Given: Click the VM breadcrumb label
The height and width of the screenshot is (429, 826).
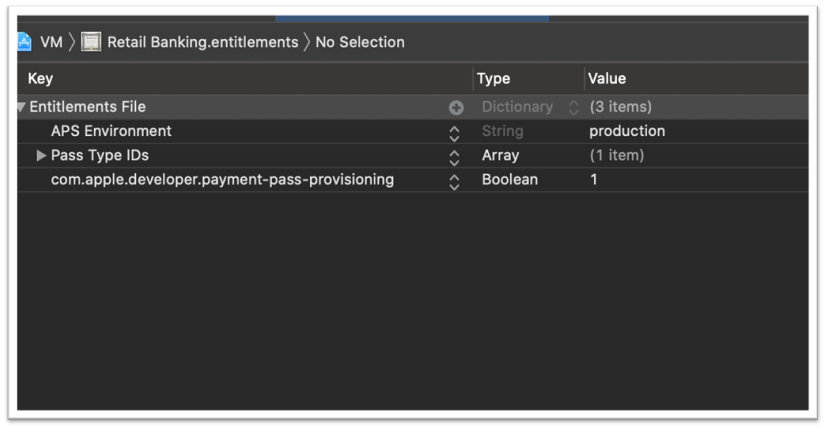Looking at the screenshot, I should 51,42.
